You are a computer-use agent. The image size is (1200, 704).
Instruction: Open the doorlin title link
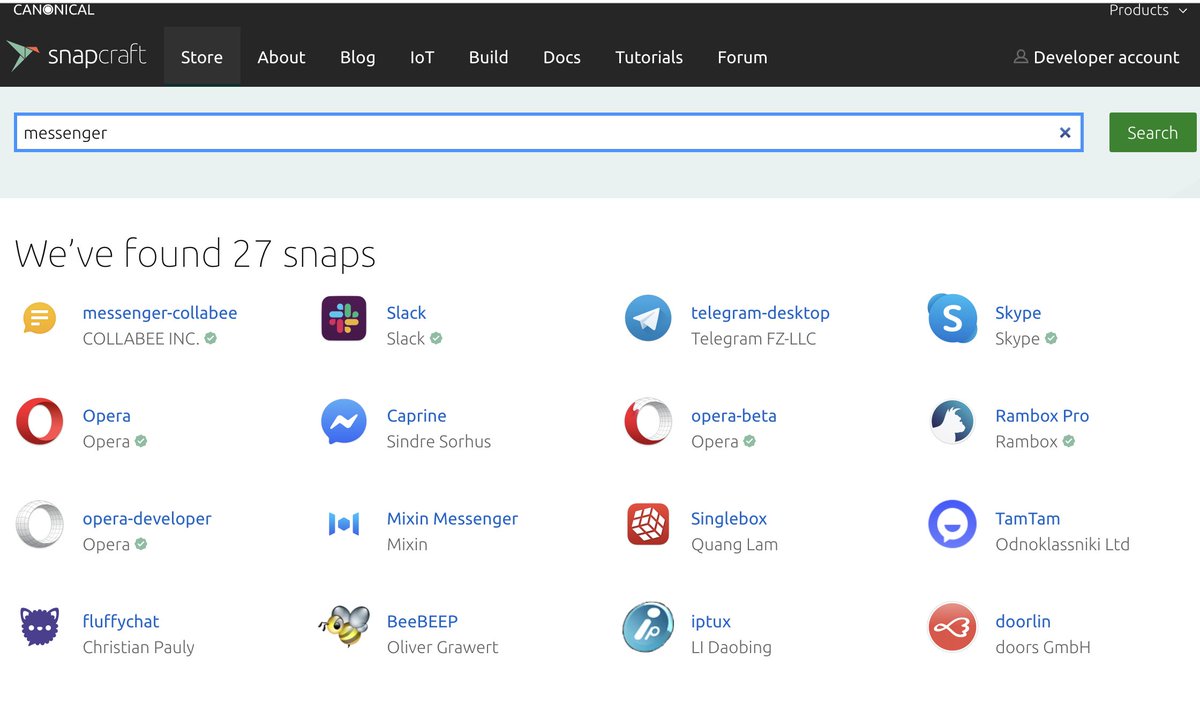click(x=1023, y=622)
